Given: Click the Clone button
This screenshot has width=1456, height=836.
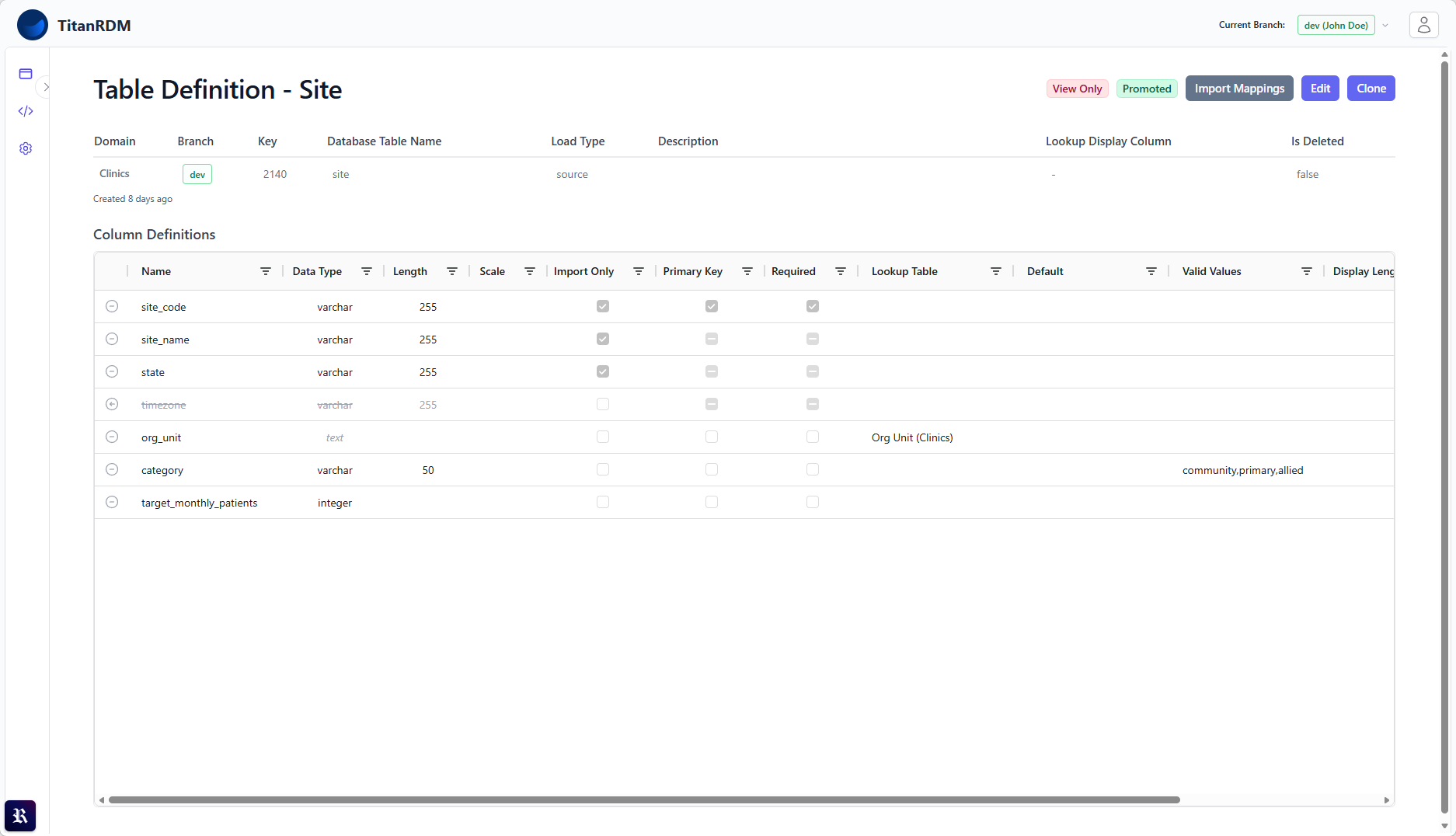Looking at the screenshot, I should click(1371, 89).
